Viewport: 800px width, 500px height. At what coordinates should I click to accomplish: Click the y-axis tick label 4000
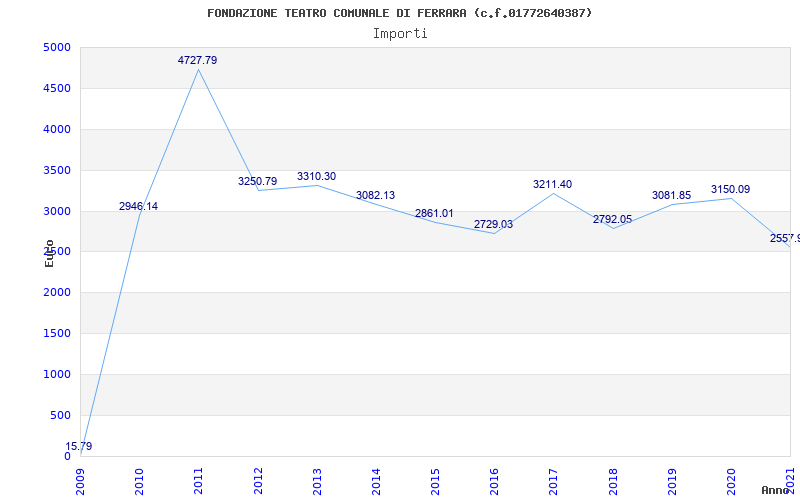57,130
